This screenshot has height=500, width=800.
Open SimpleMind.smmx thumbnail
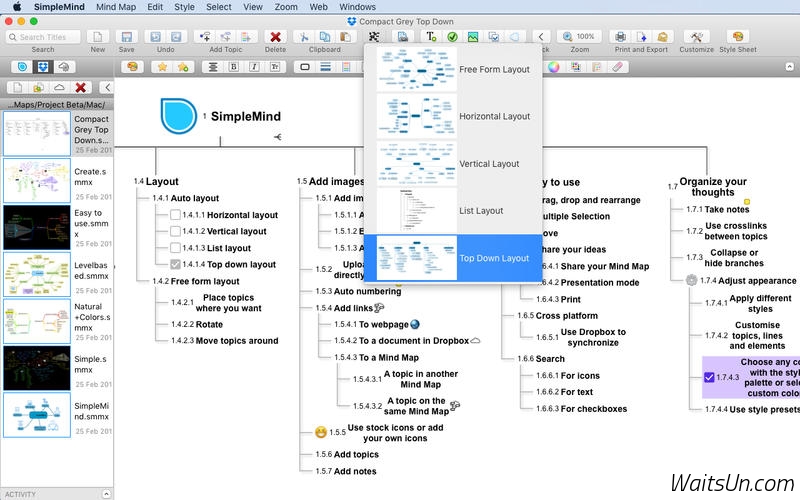point(37,415)
